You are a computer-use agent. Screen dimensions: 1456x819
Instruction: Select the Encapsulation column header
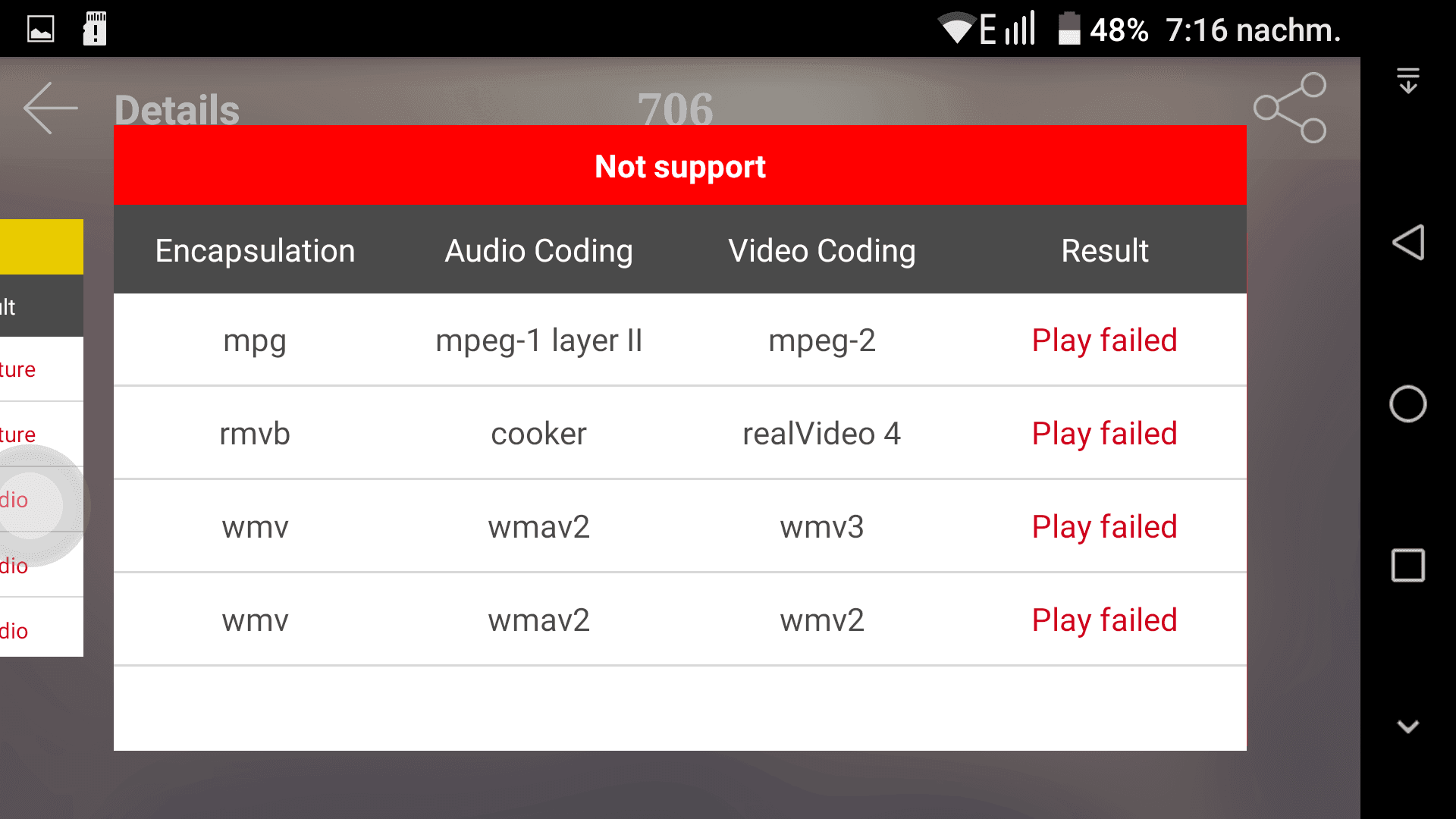pos(255,250)
